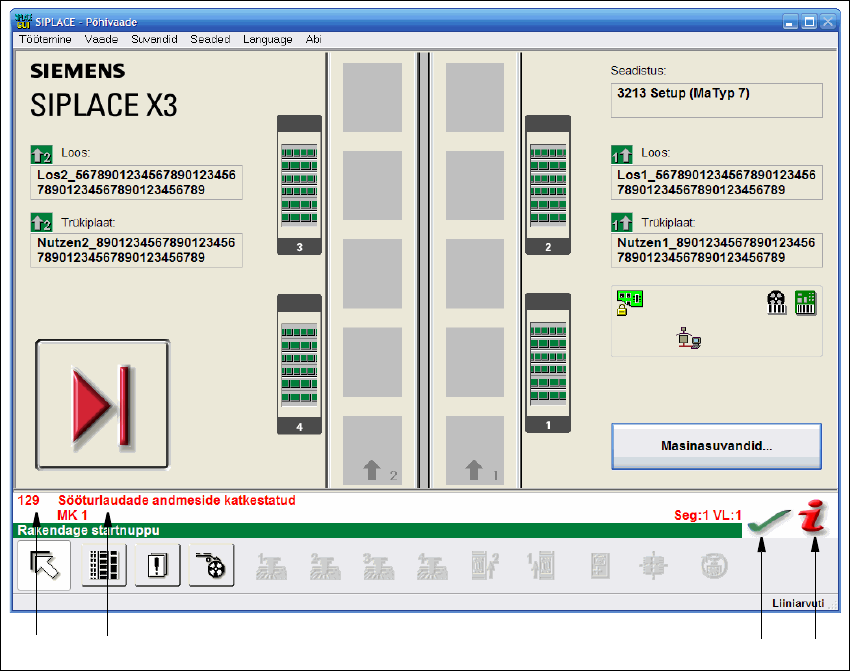850x671 pixels.
Task: Click the conveyor lane 1 board toolbar icon
Action: (540, 566)
